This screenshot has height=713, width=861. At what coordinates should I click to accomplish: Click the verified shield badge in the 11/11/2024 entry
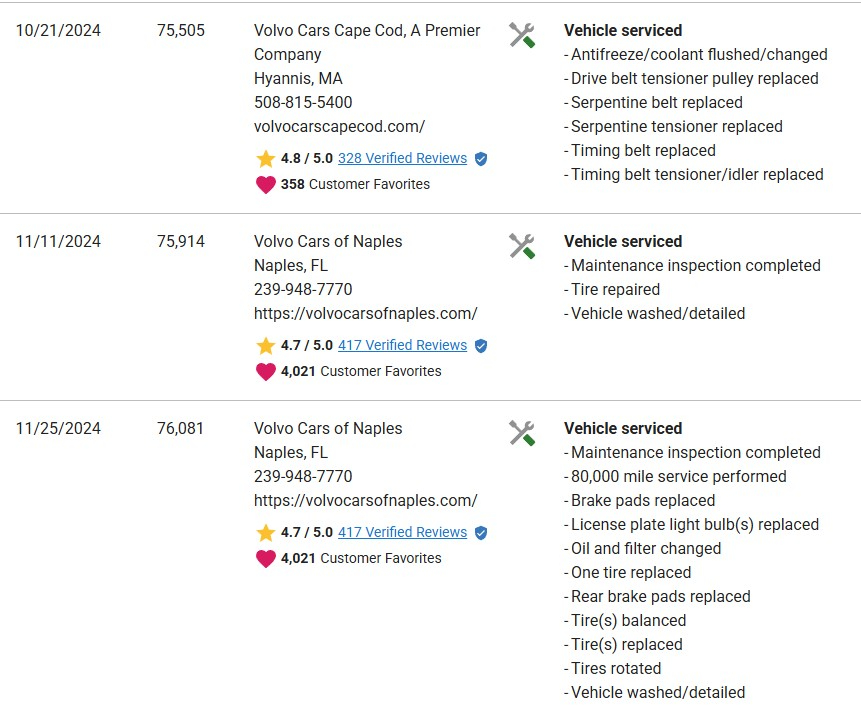(x=481, y=346)
